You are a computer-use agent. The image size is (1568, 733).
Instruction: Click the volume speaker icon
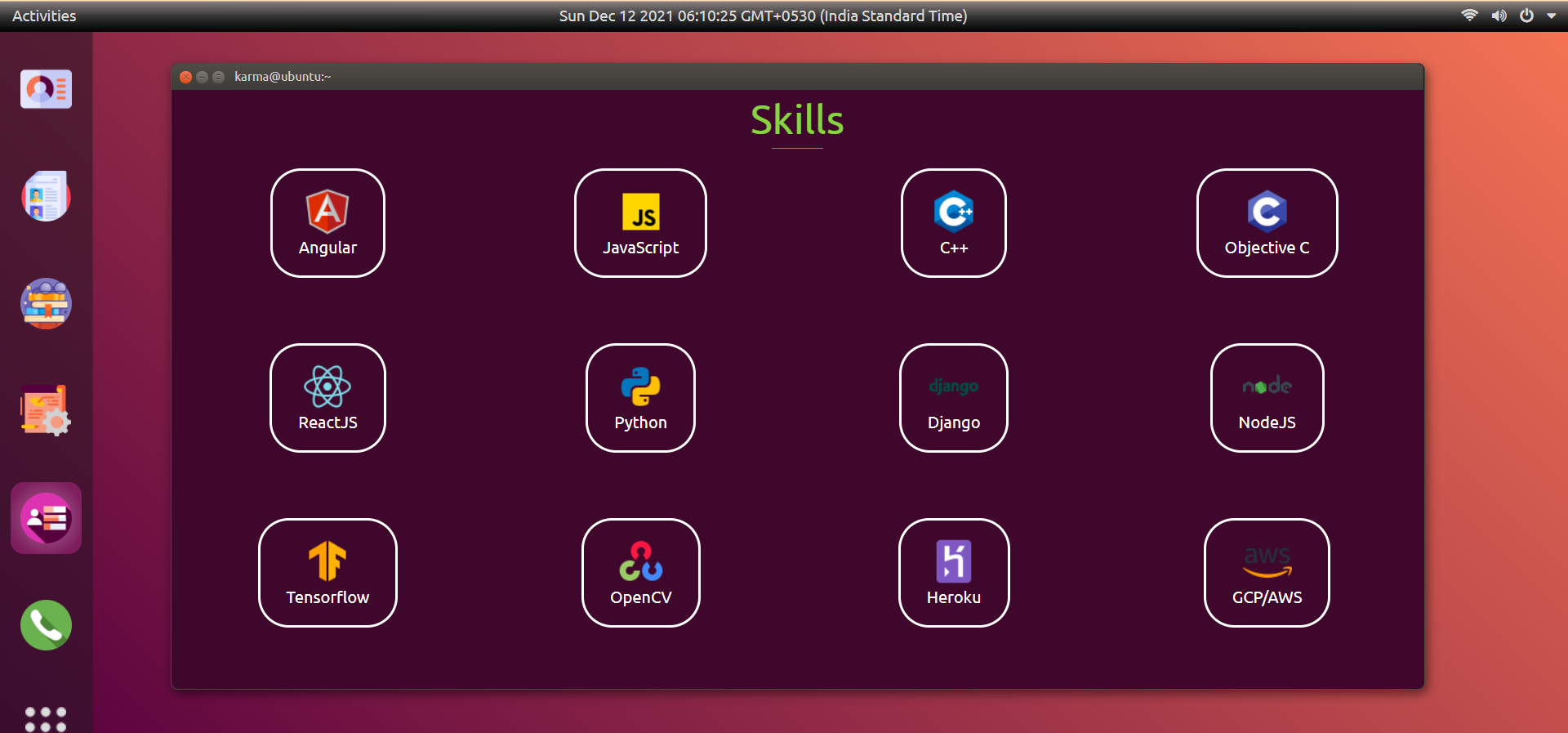(x=1499, y=16)
